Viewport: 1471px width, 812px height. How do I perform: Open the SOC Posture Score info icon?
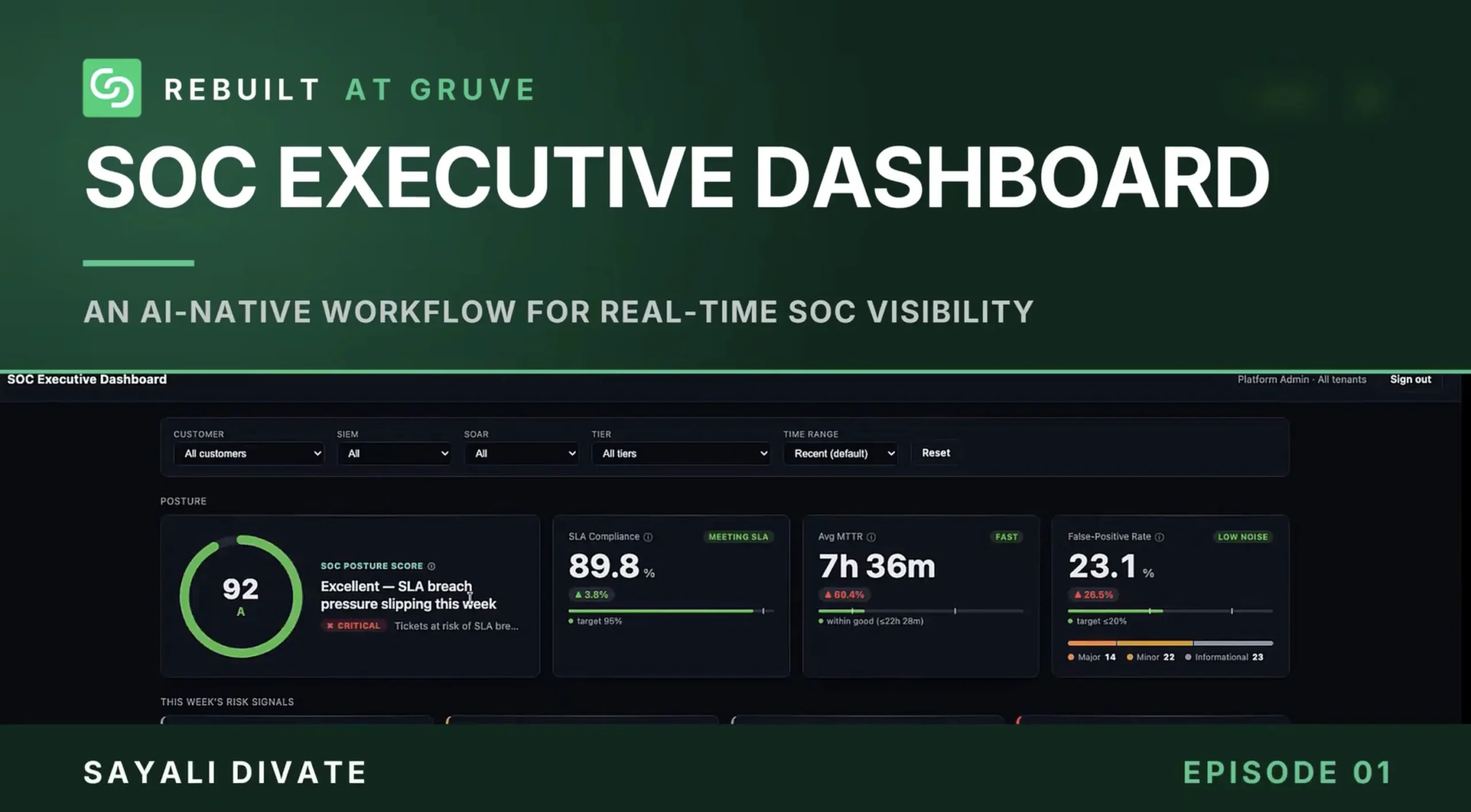coord(432,566)
